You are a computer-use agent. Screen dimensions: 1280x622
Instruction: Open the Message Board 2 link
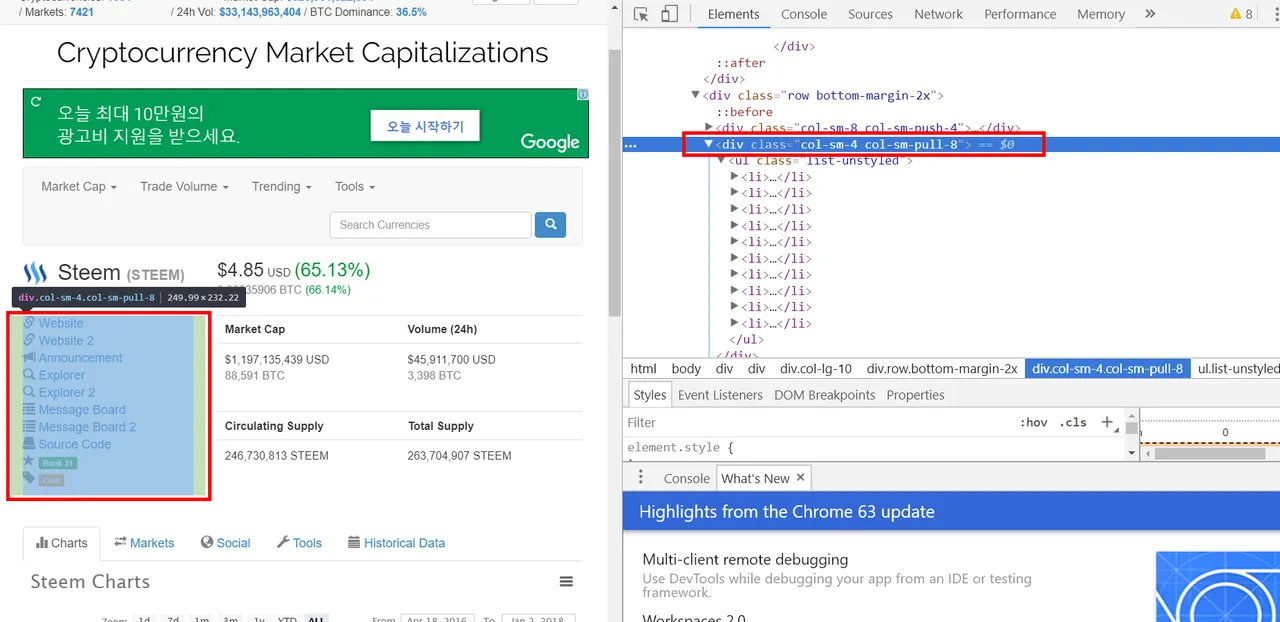click(87, 427)
